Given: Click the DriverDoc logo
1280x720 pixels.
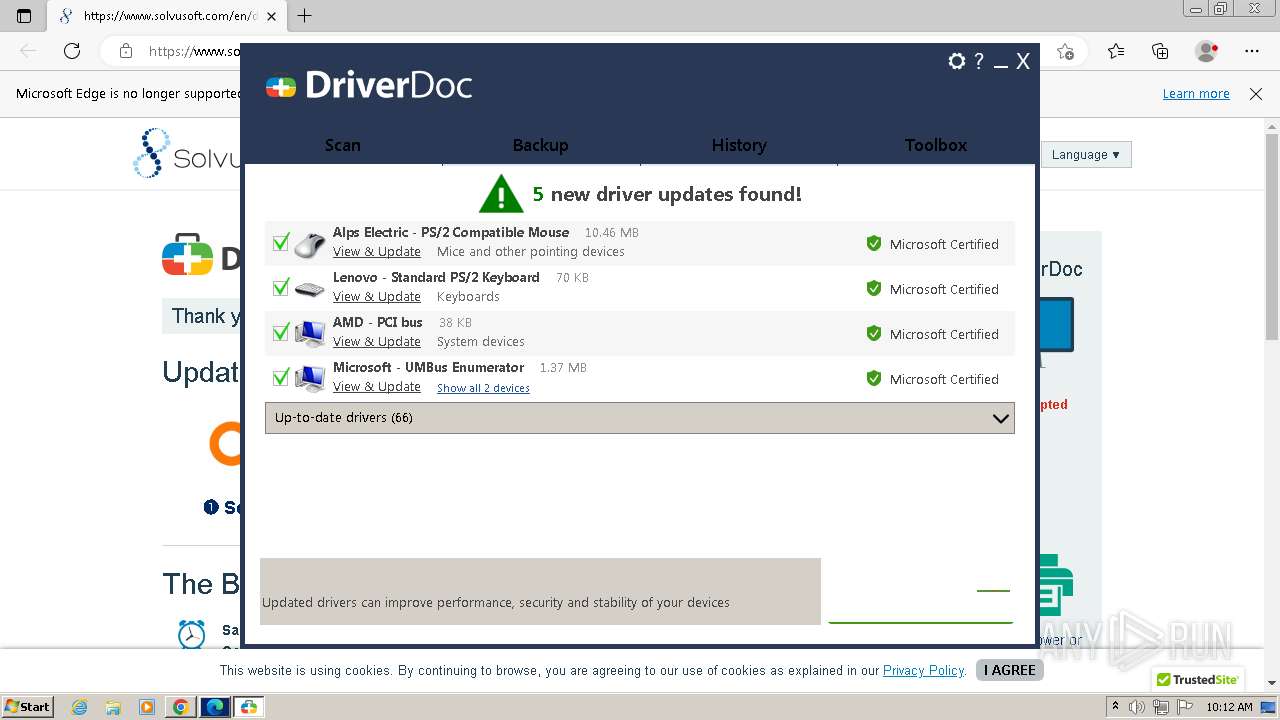Looking at the screenshot, I should [369, 86].
